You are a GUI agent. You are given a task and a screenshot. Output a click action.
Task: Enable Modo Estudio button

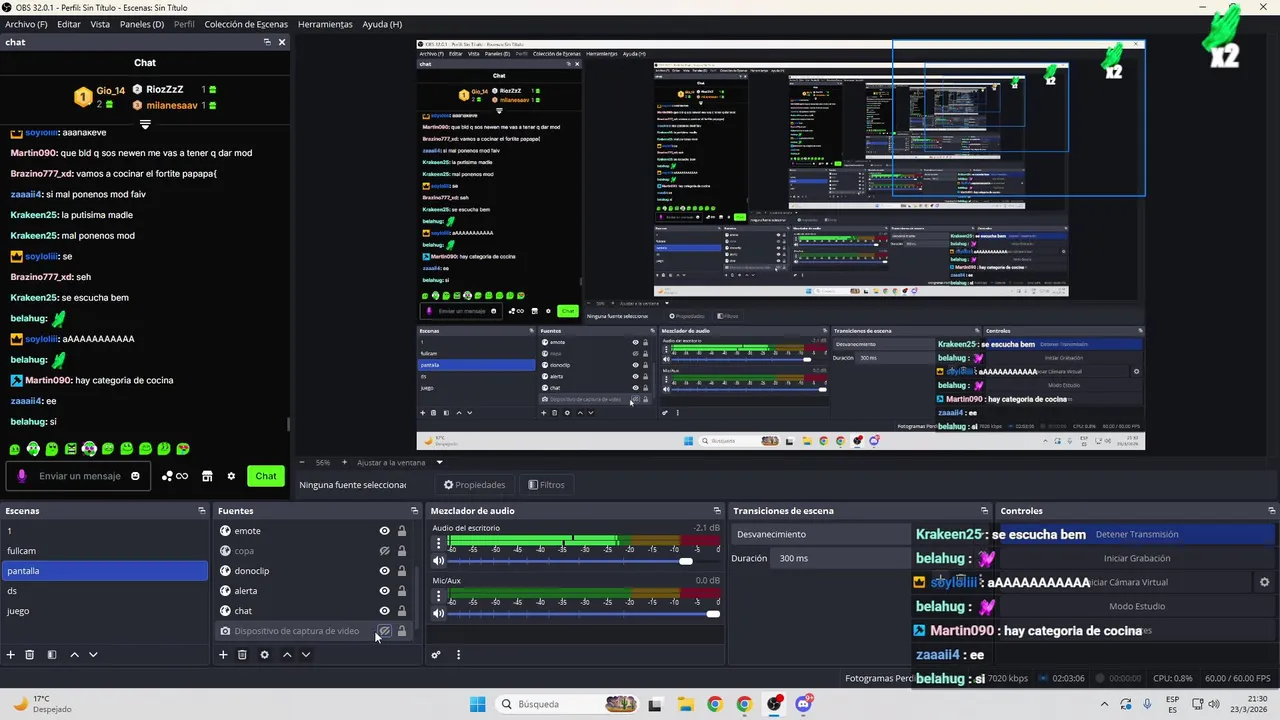coord(1137,606)
